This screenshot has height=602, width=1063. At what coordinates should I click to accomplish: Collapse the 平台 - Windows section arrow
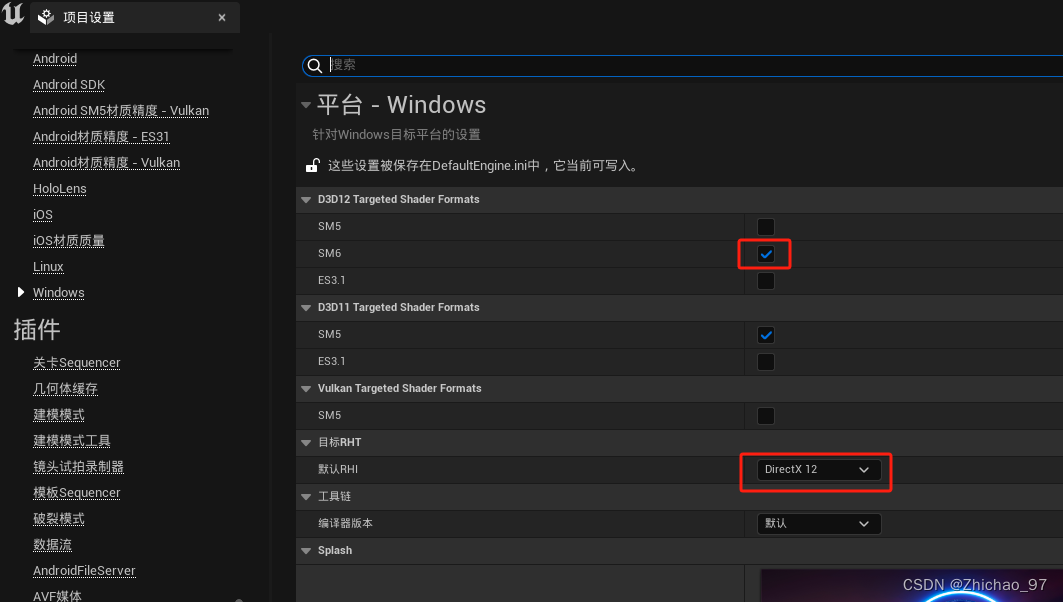[x=306, y=105]
